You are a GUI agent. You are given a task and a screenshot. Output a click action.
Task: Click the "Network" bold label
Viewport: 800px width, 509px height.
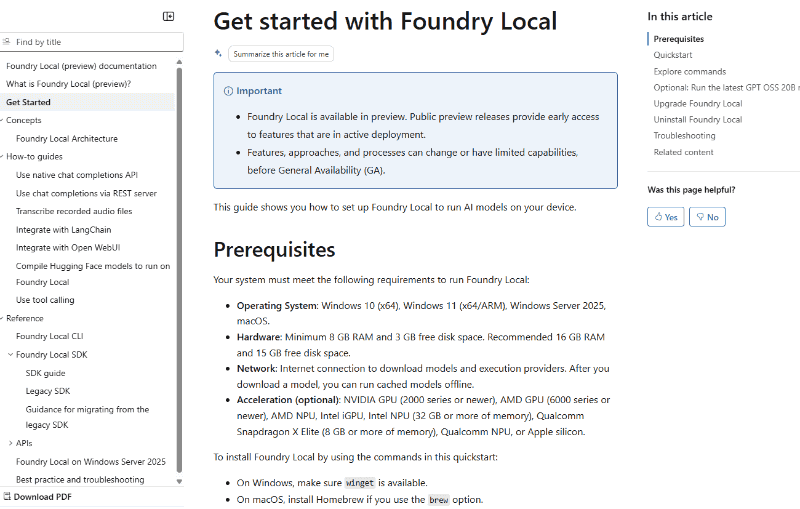pyautogui.click(x=256, y=368)
